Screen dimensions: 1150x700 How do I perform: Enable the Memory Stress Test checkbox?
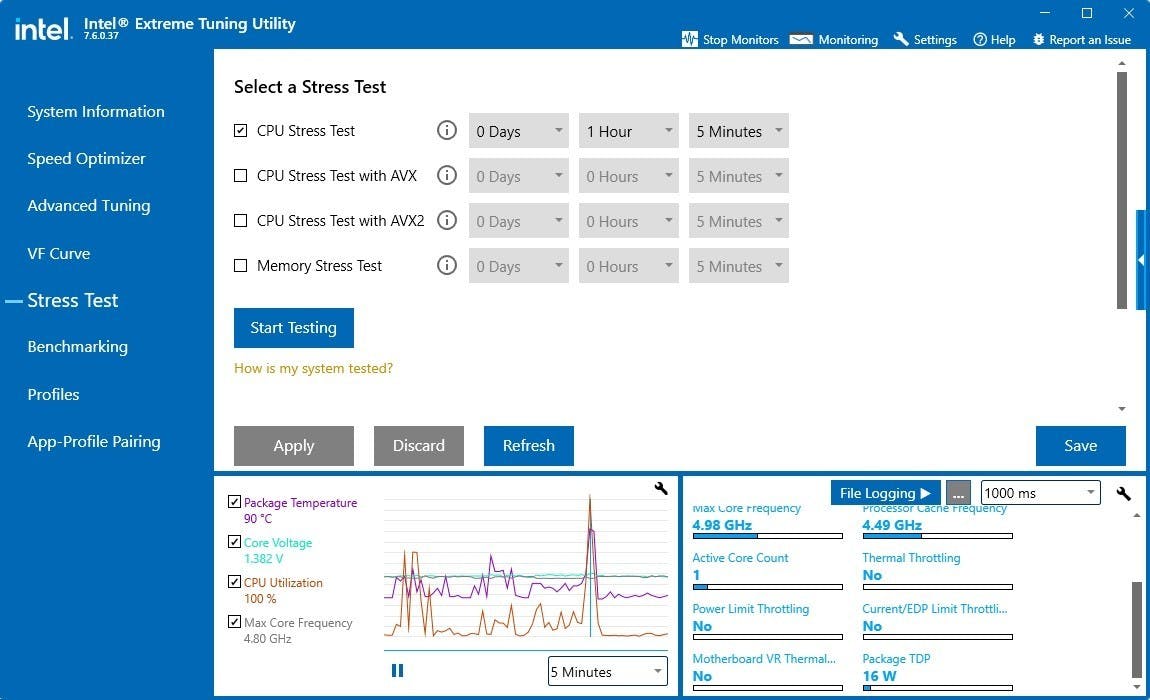pyautogui.click(x=241, y=266)
